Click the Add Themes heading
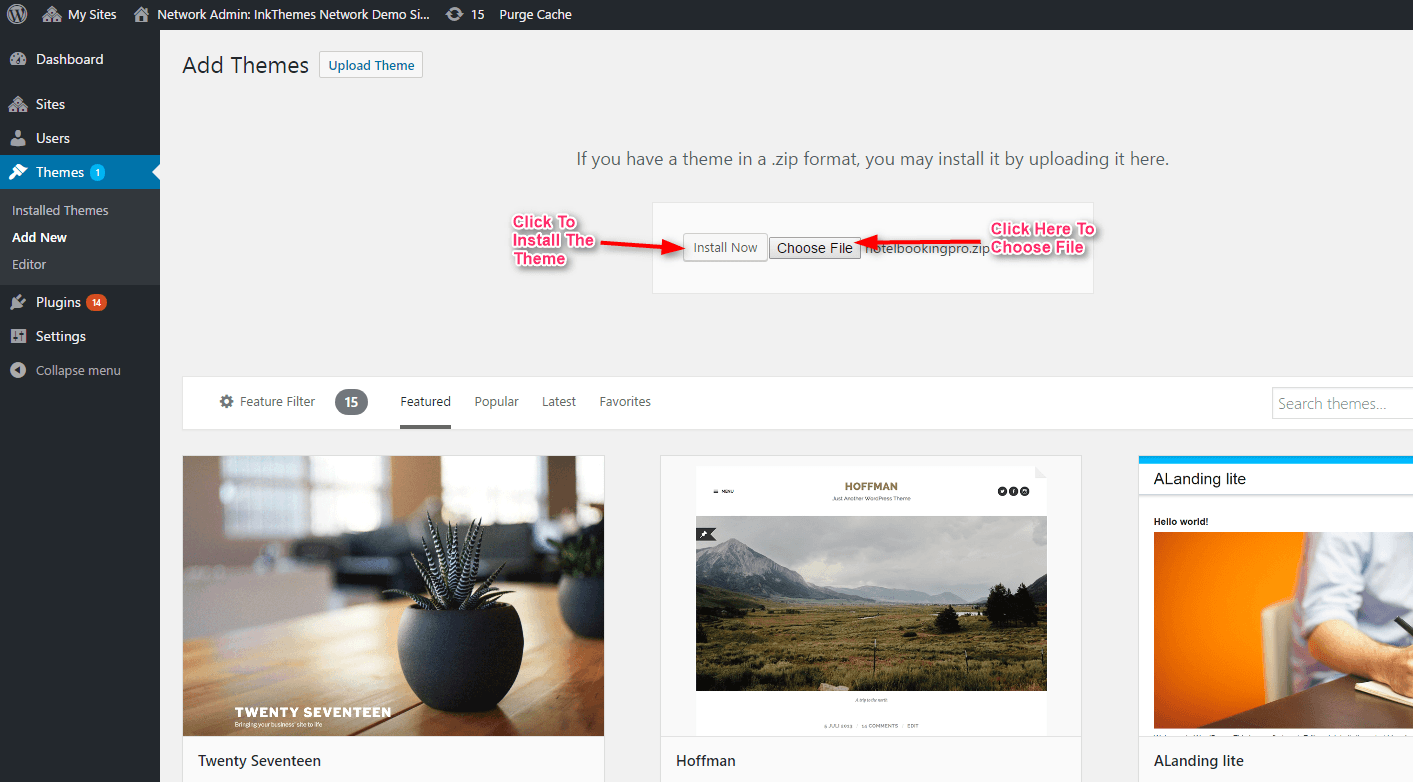Image resolution: width=1413 pixels, height=782 pixels. (x=245, y=65)
